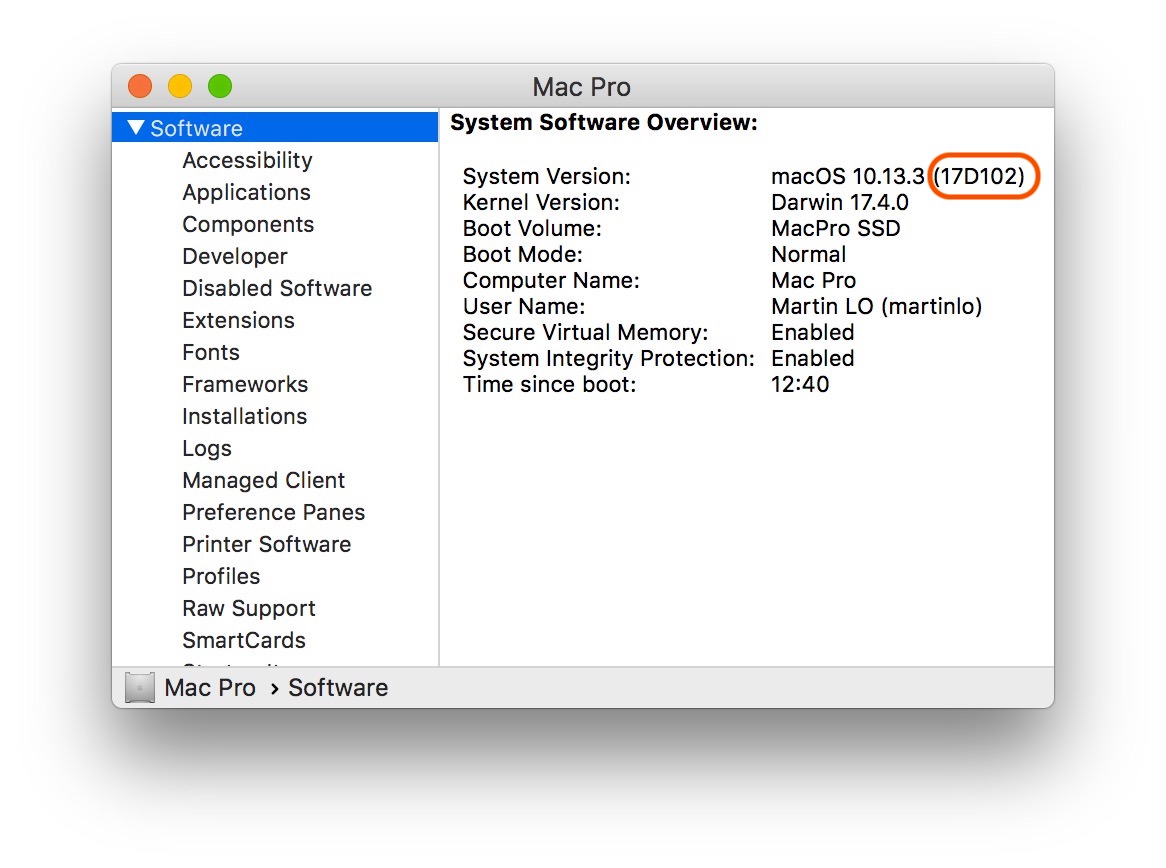Click the Kernel Version value Darwin 17.4.0
This screenshot has width=1166, height=868.
tap(840, 202)
